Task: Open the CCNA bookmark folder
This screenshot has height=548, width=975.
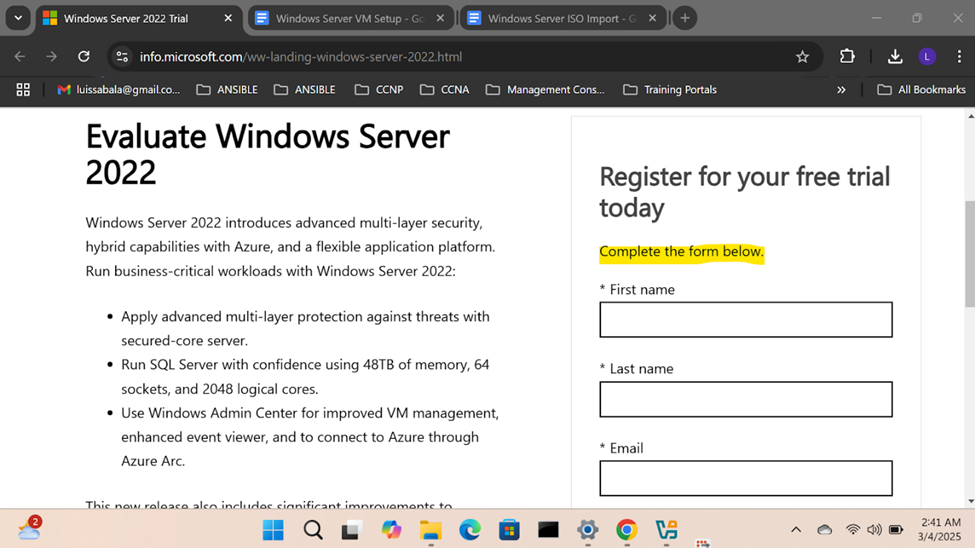Action: (445, 90)
